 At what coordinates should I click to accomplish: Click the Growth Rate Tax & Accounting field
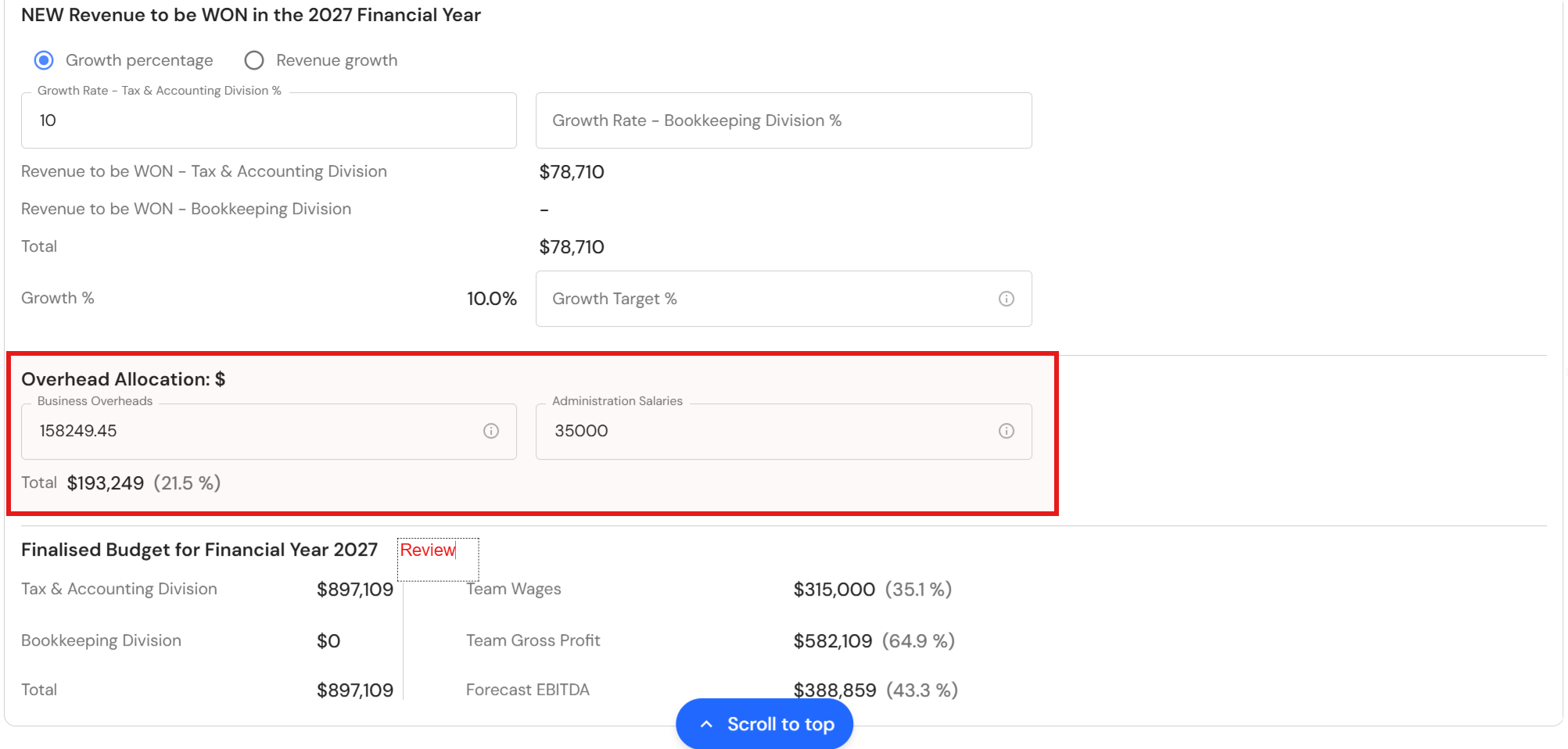(269, 120)
